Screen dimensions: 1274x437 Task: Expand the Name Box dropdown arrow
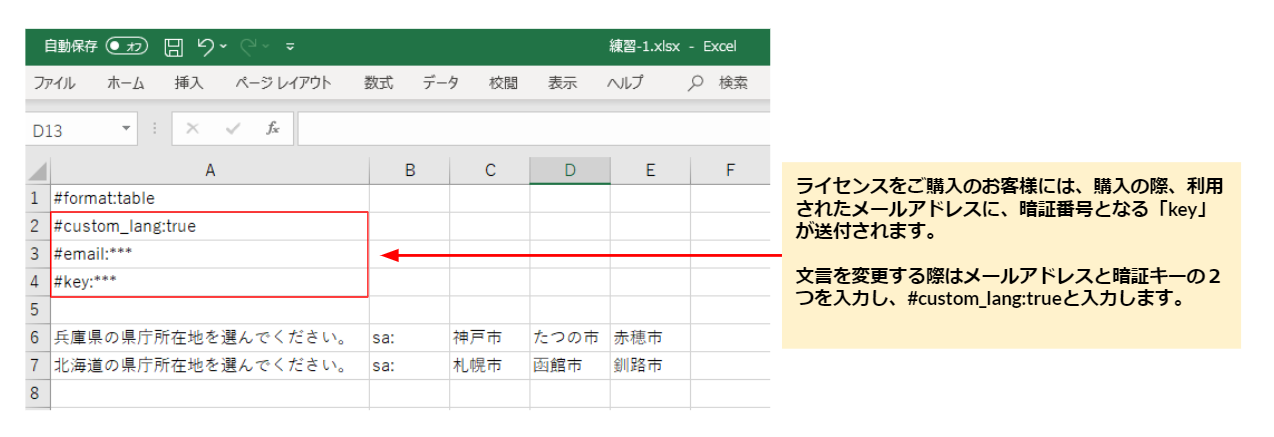[x=127, y=129]
